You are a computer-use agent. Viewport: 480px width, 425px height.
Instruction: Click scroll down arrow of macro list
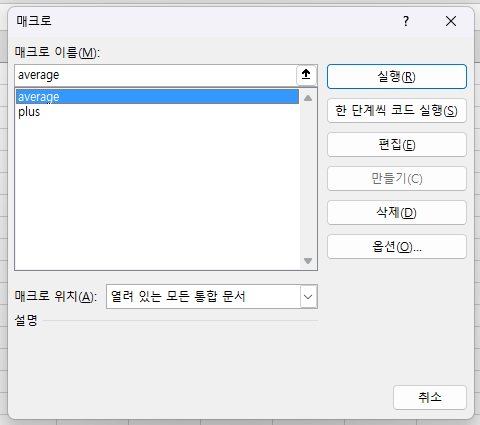click(308, 261)
